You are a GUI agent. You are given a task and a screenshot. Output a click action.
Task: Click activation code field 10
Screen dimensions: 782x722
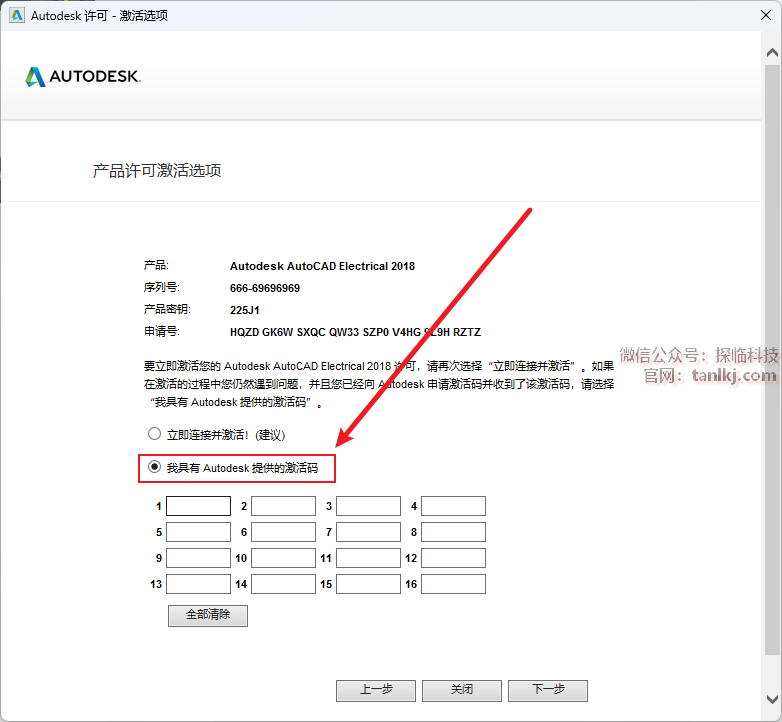[283, 558]
